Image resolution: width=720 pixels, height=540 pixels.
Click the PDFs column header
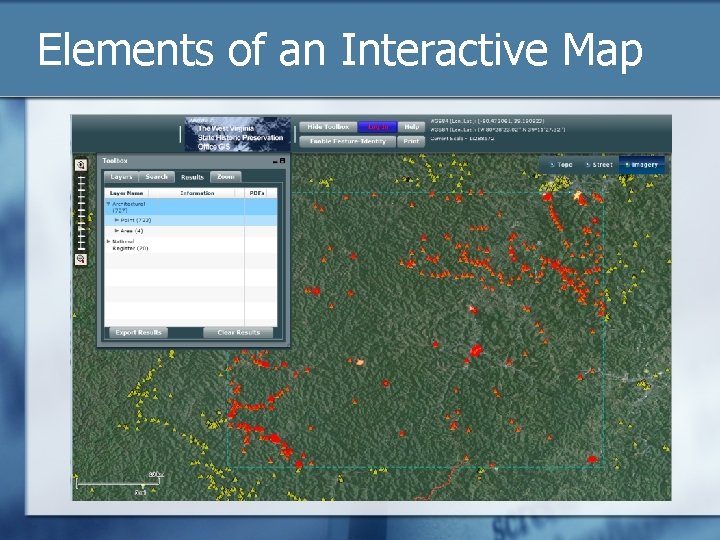tap(257, 193)
